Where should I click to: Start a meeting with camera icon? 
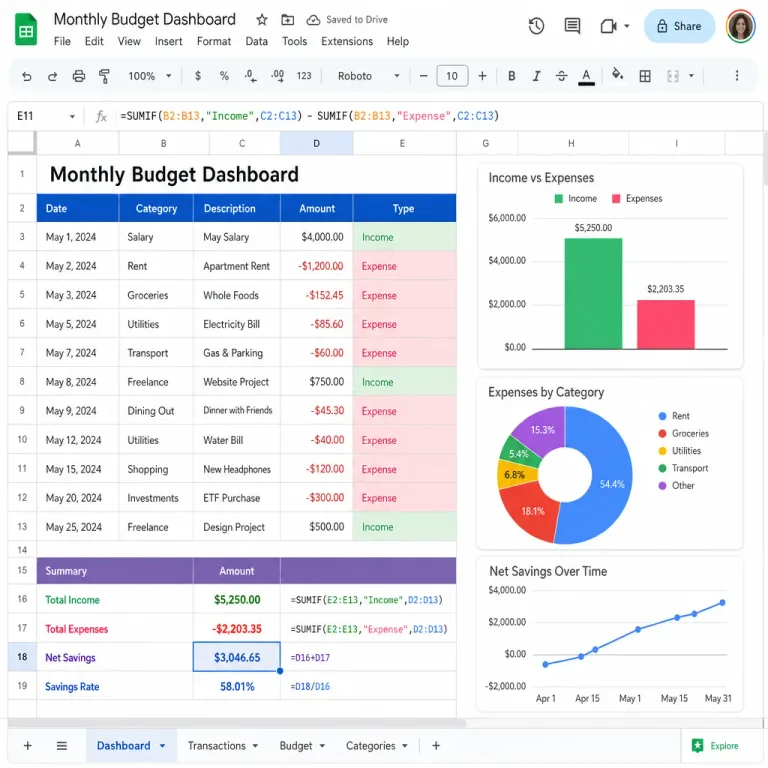tap(608, 26)
